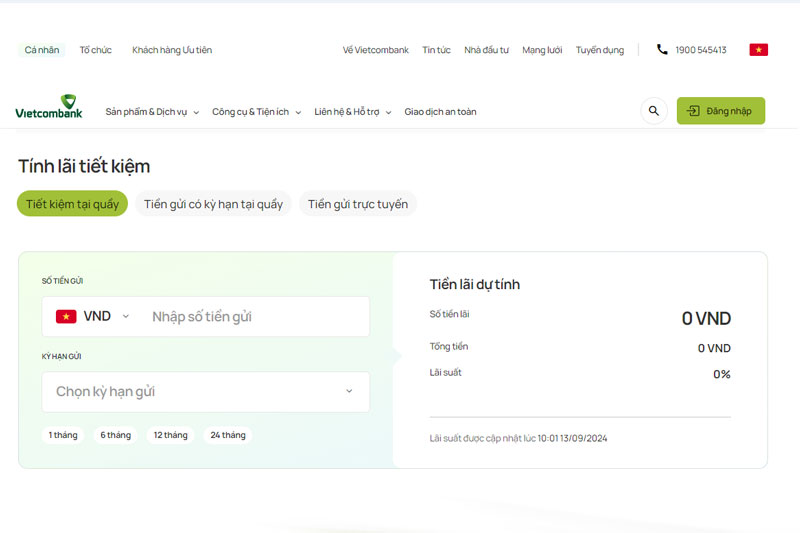Screen dimensions: 800x533
Task: Click the Tổng tiền label
Action: tap(448, 346)
